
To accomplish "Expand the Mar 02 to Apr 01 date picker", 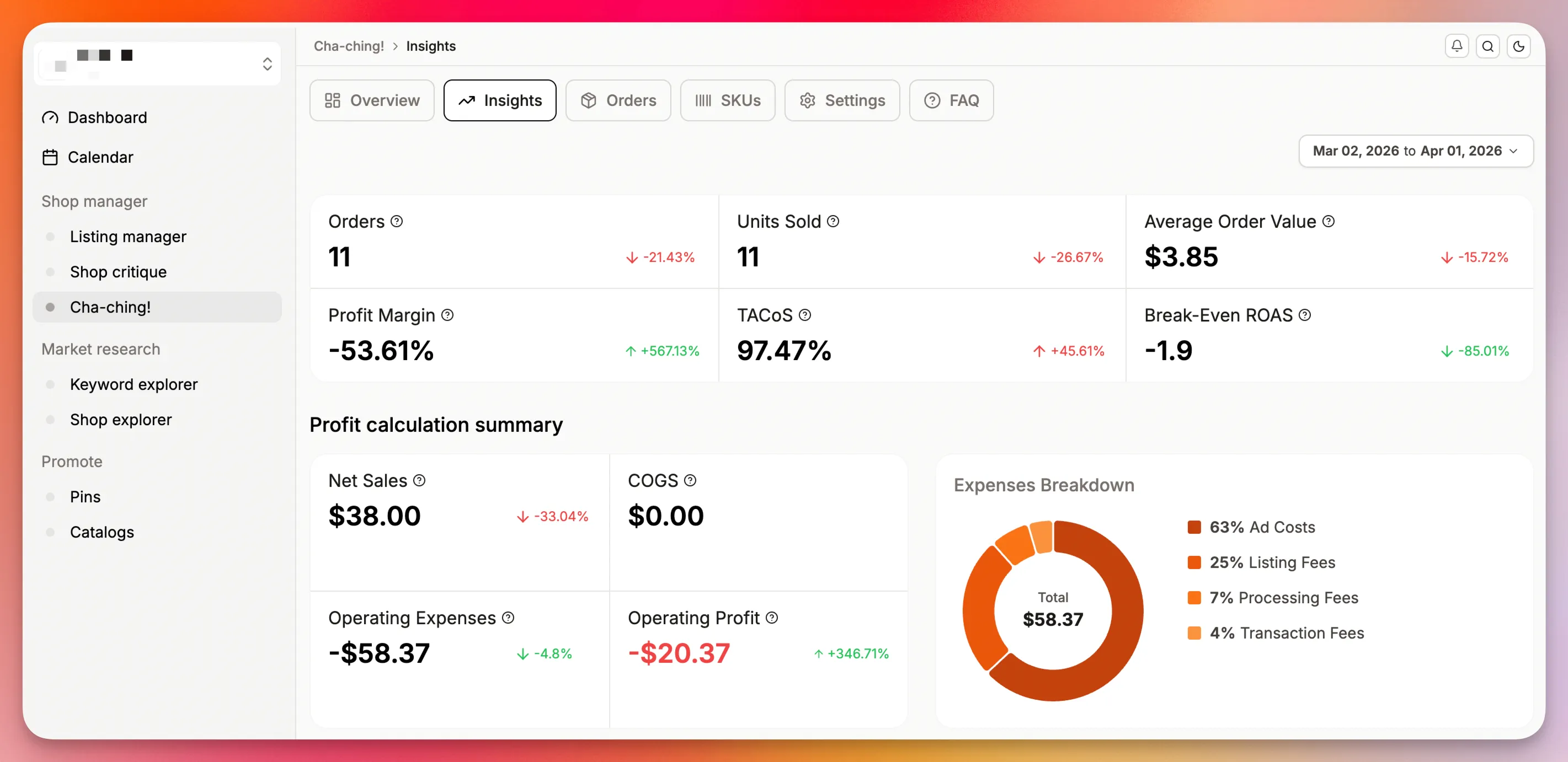I will [x=1415, y=151].
